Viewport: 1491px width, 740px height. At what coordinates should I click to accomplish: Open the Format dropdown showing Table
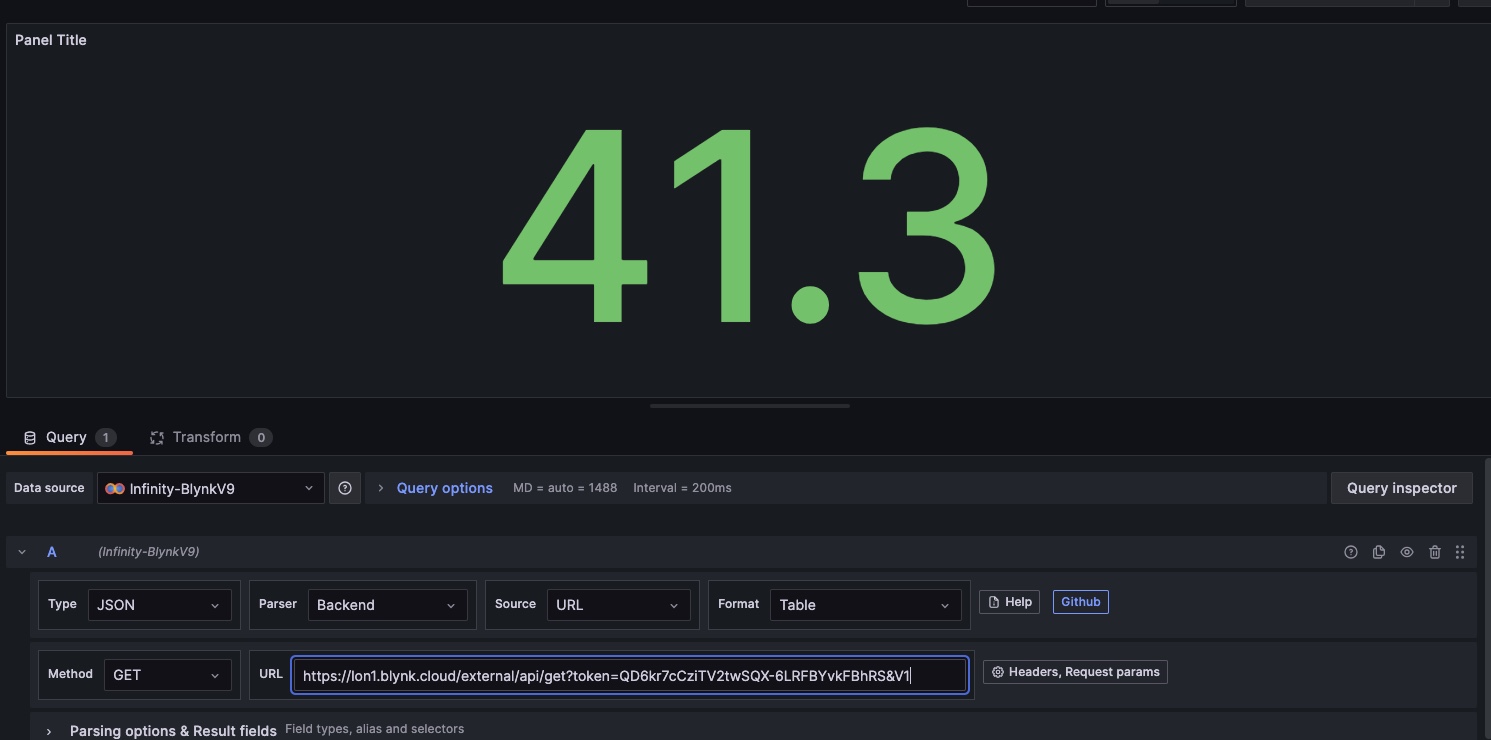(x=862, y=604)
